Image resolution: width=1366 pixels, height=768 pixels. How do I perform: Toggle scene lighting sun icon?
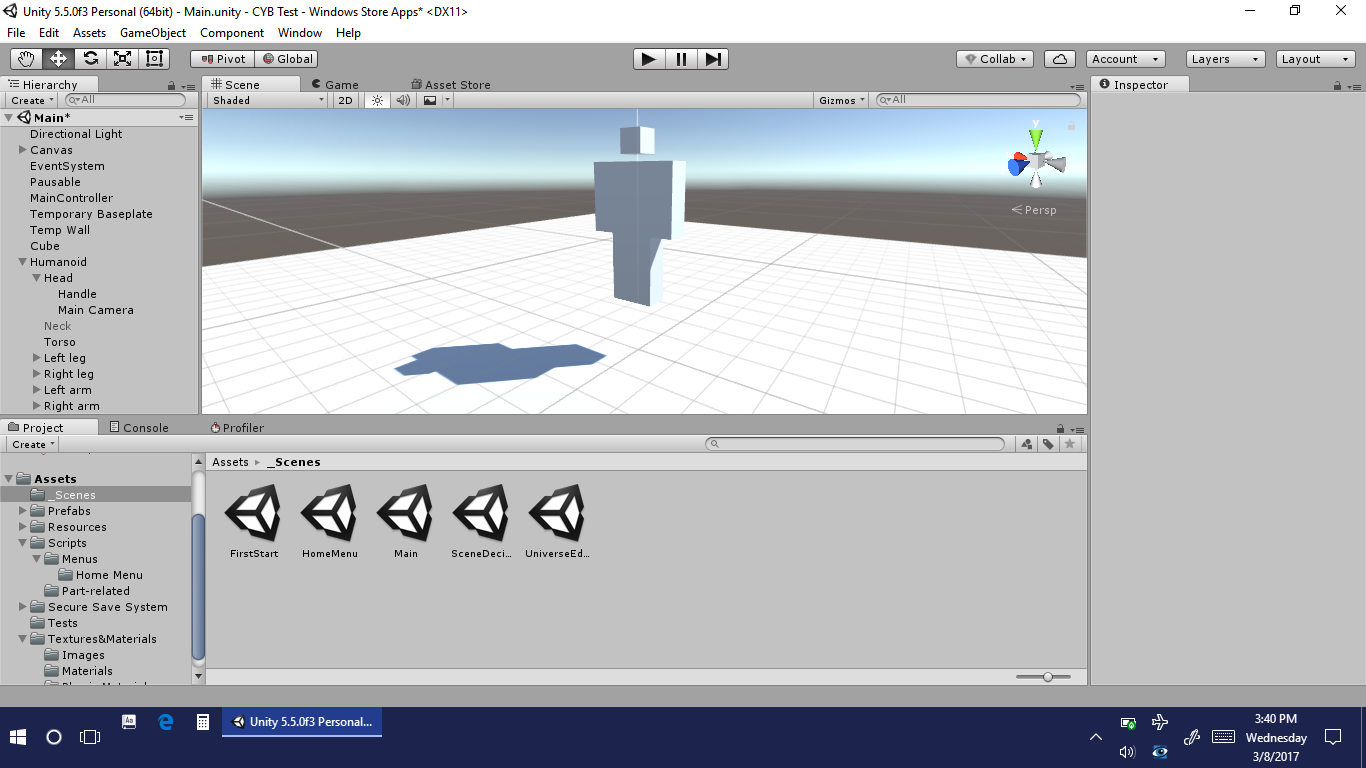click(x=377, y=100)
